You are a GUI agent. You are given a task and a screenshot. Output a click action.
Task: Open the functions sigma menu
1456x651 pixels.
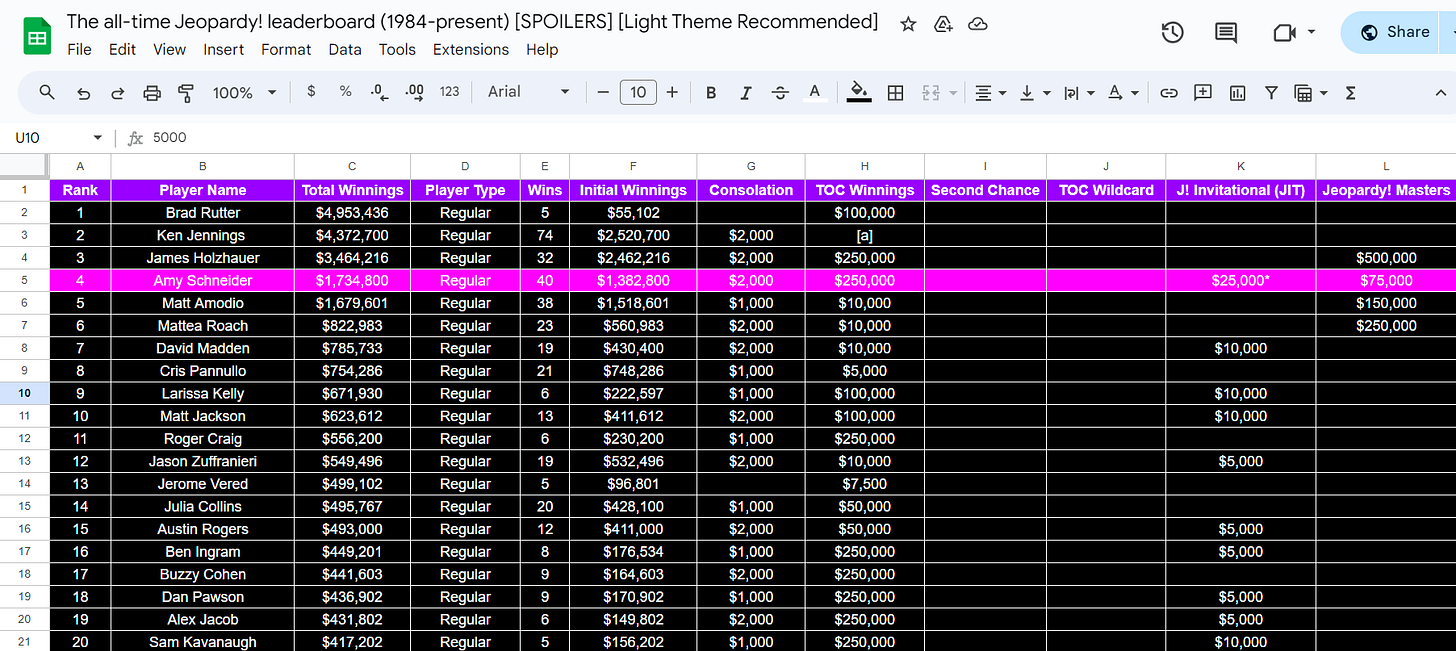(x=1350, y=92)
